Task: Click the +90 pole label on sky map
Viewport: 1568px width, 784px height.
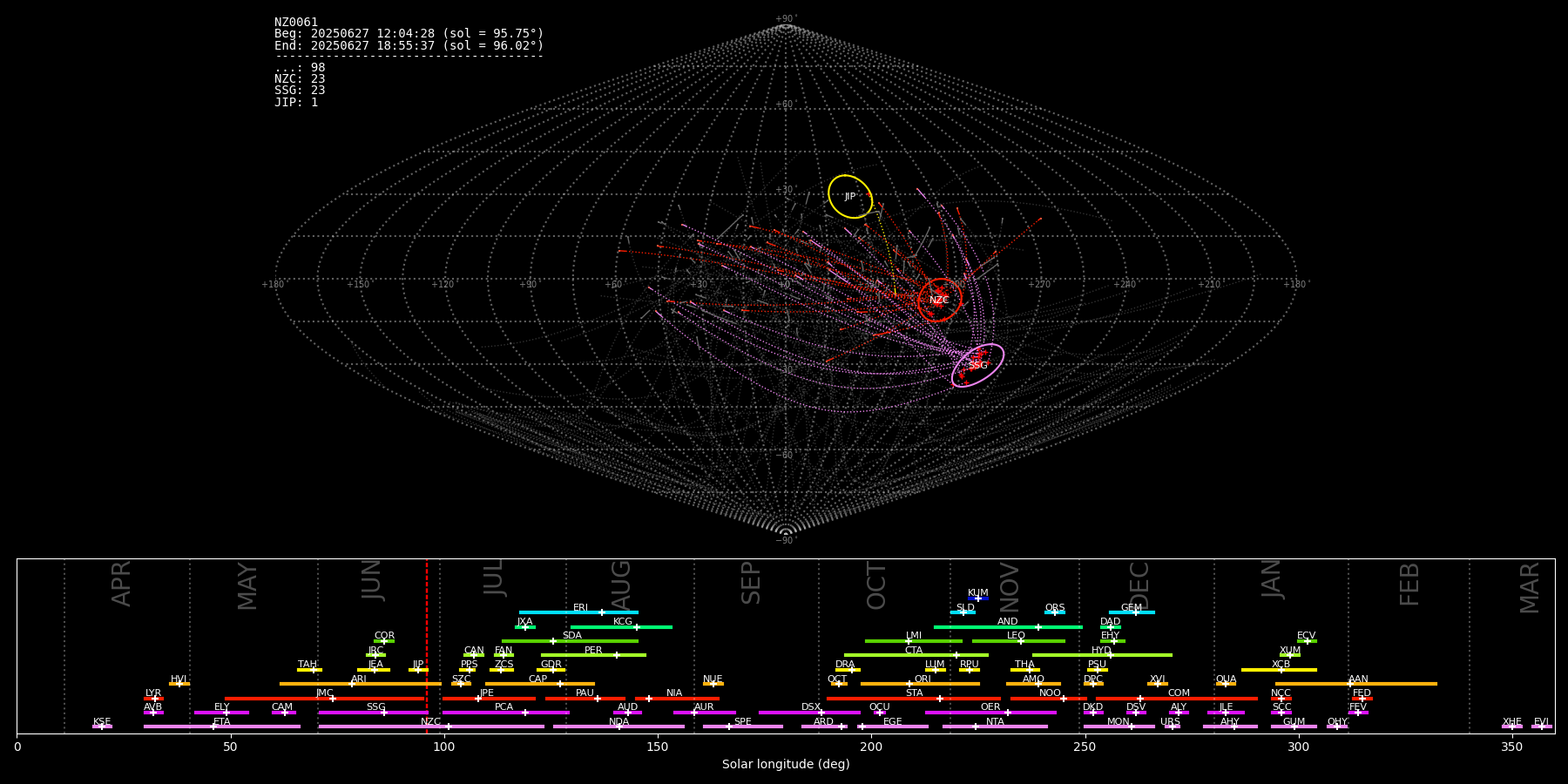Action: [785, 18]
